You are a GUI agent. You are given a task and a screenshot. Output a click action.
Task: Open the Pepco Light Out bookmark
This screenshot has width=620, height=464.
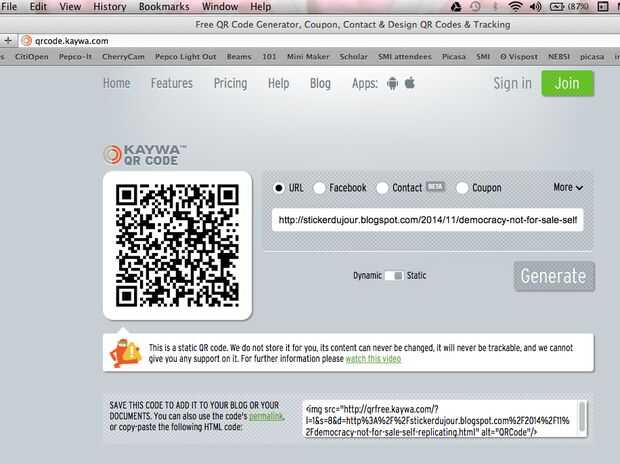pos(185,57)
